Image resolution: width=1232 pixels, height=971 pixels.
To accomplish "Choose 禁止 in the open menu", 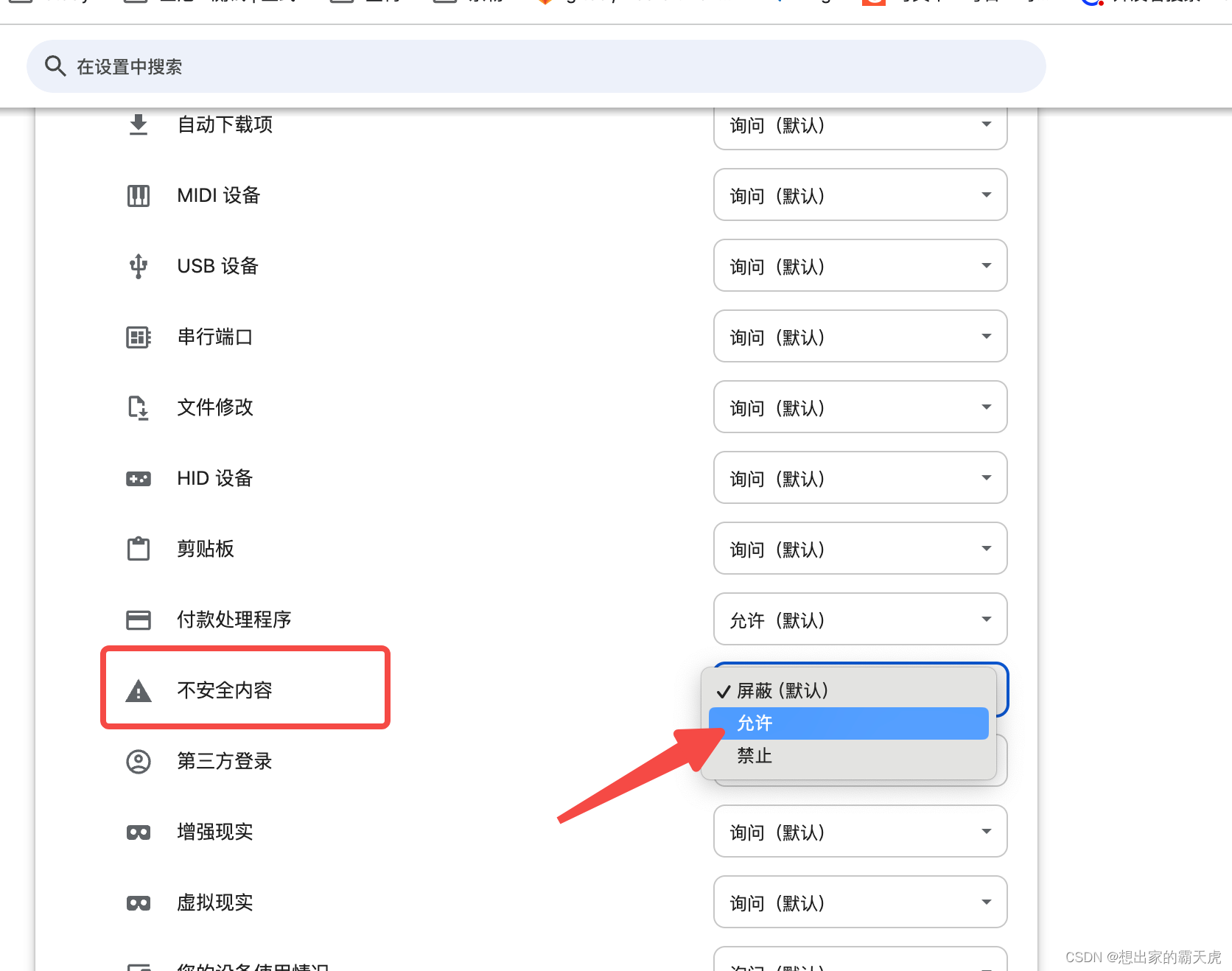I will click(848, 756).
